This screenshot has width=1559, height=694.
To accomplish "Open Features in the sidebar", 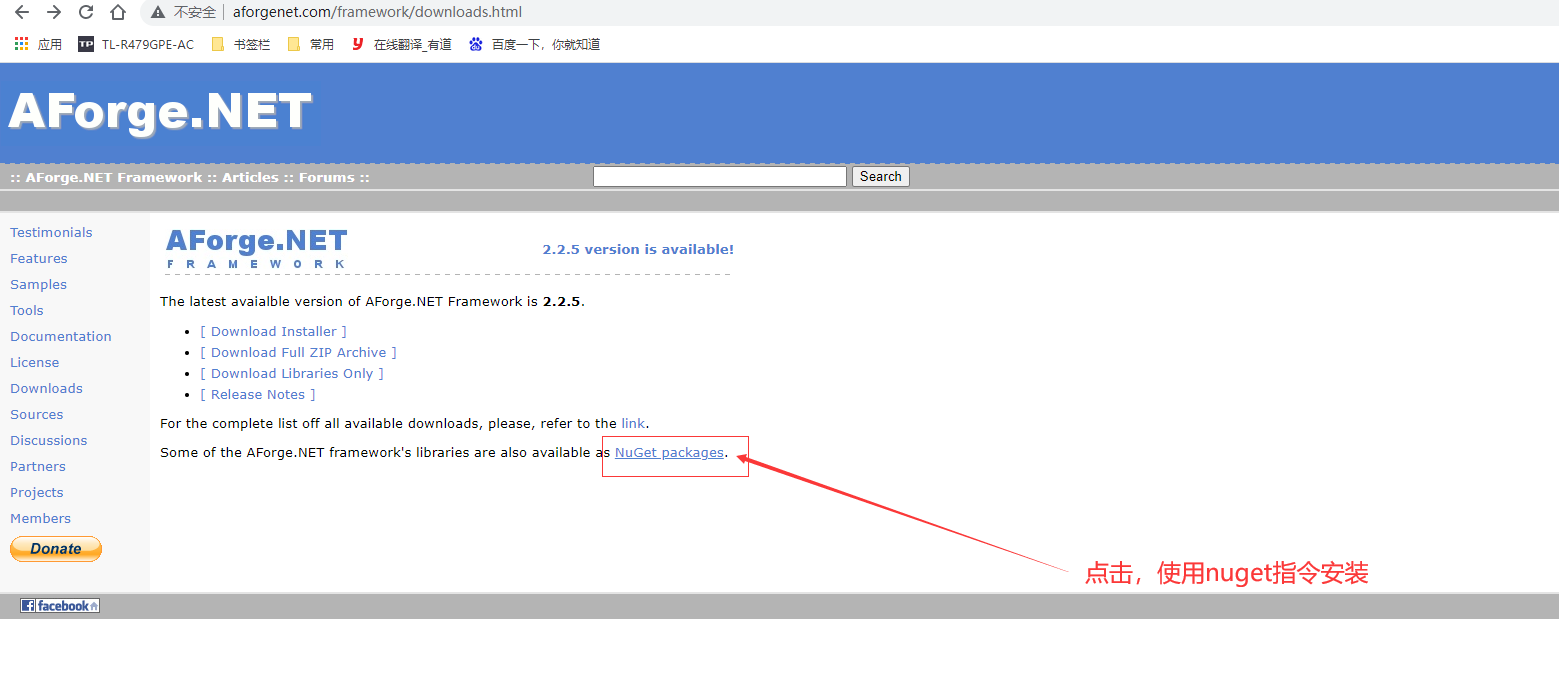I will 39,258.
